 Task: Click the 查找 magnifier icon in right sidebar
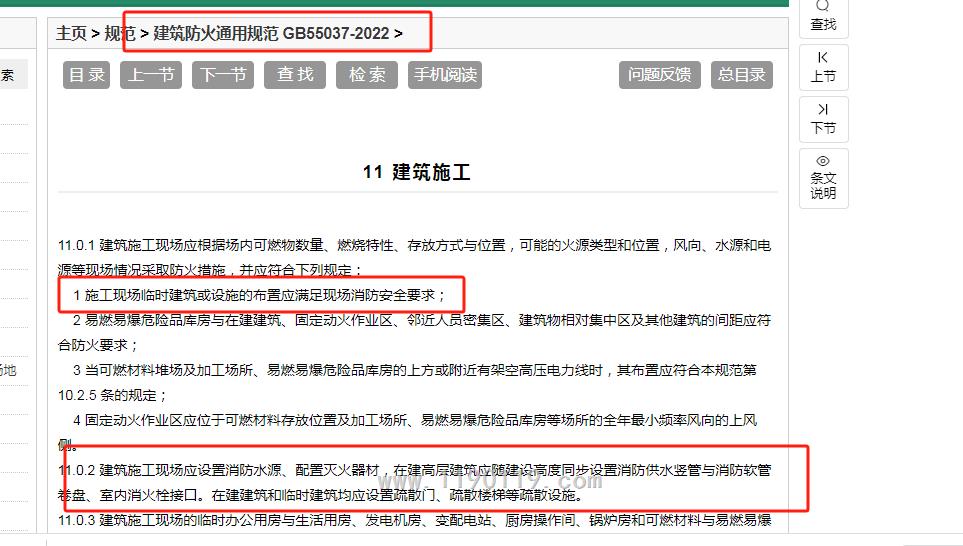point(823,8)
